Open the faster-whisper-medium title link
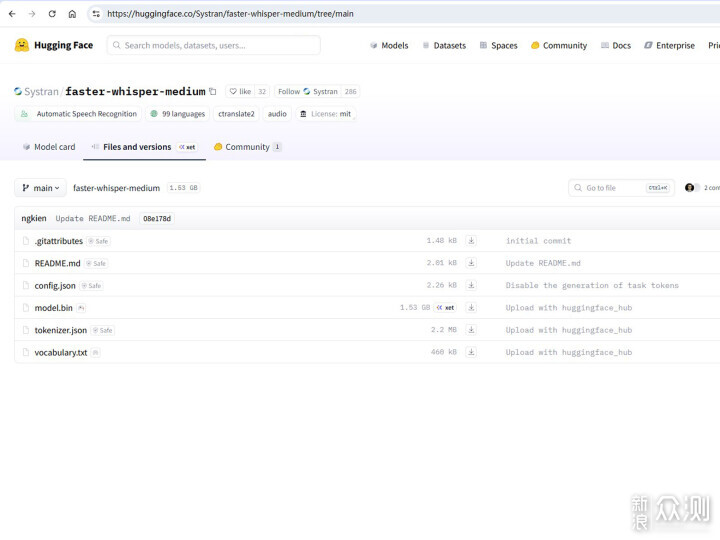This screenshot has height=540, width=720. point(135,91)
